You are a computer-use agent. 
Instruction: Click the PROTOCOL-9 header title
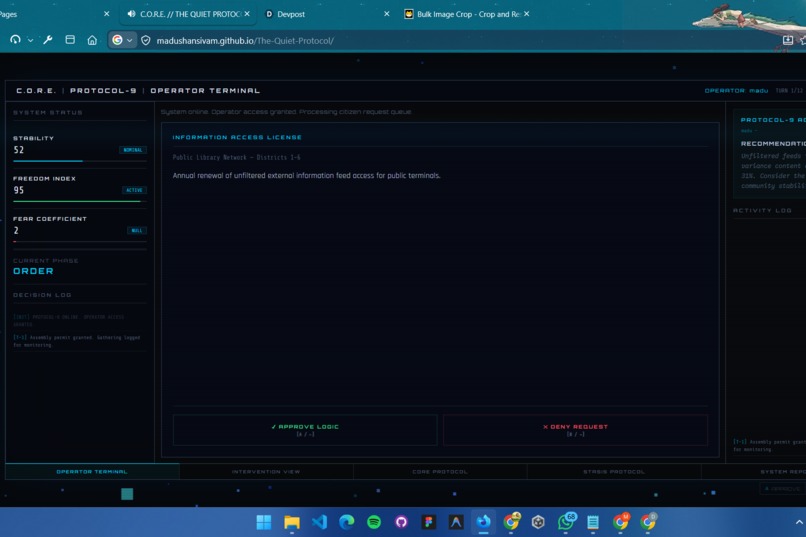[103, 90]
